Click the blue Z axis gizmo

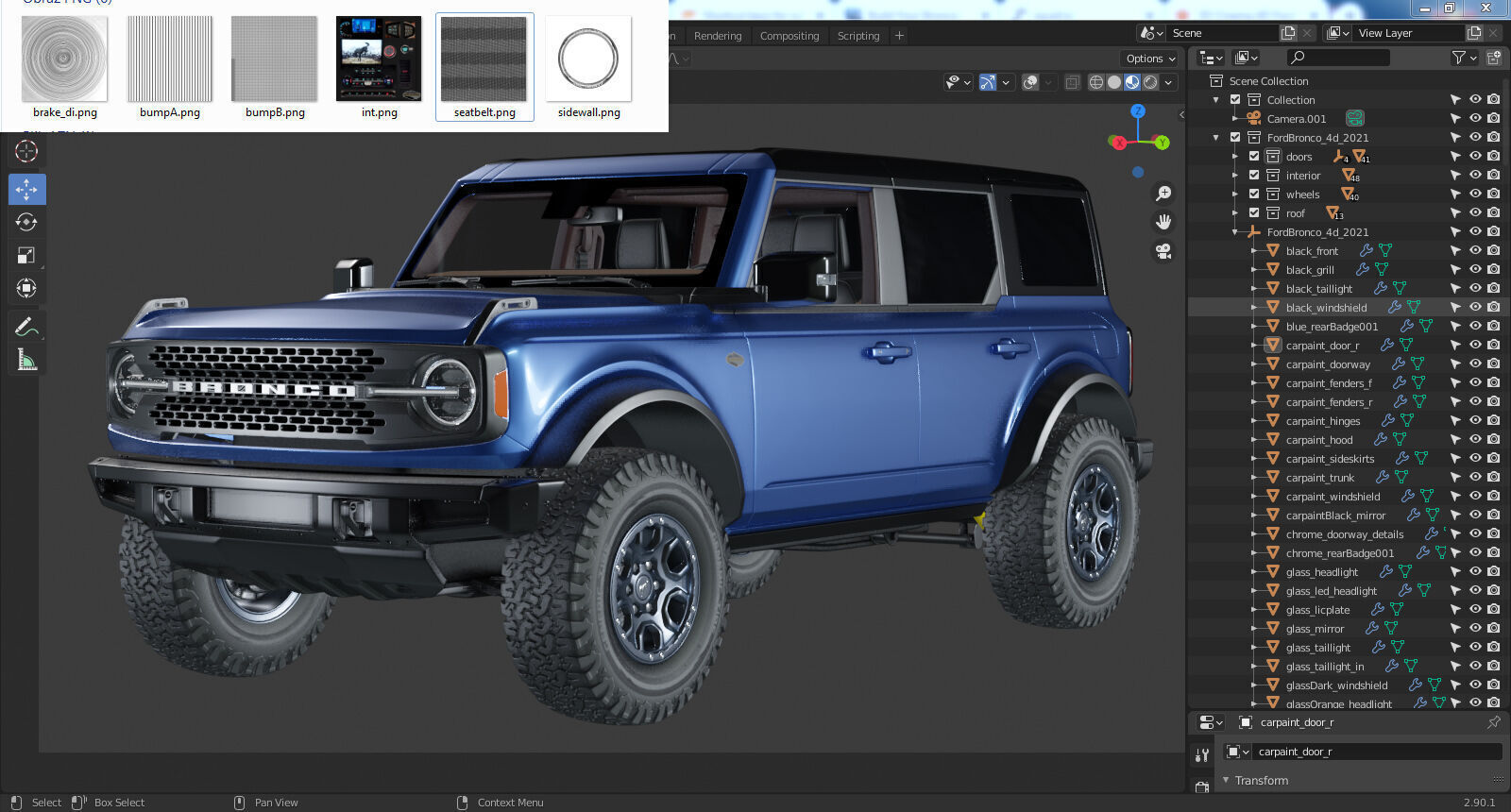[x=1139, y=110]
